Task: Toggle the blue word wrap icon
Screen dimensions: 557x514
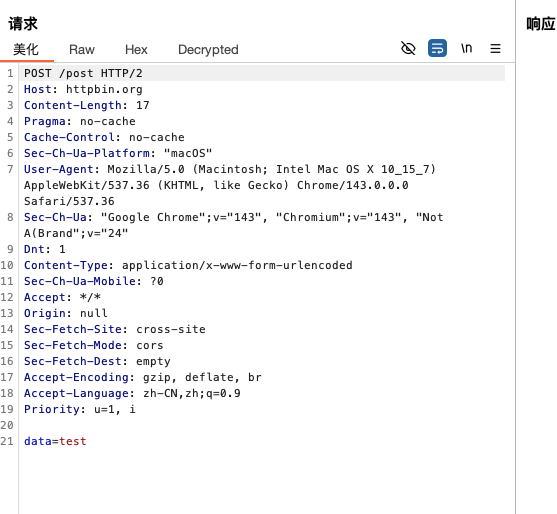Action: 437,48
